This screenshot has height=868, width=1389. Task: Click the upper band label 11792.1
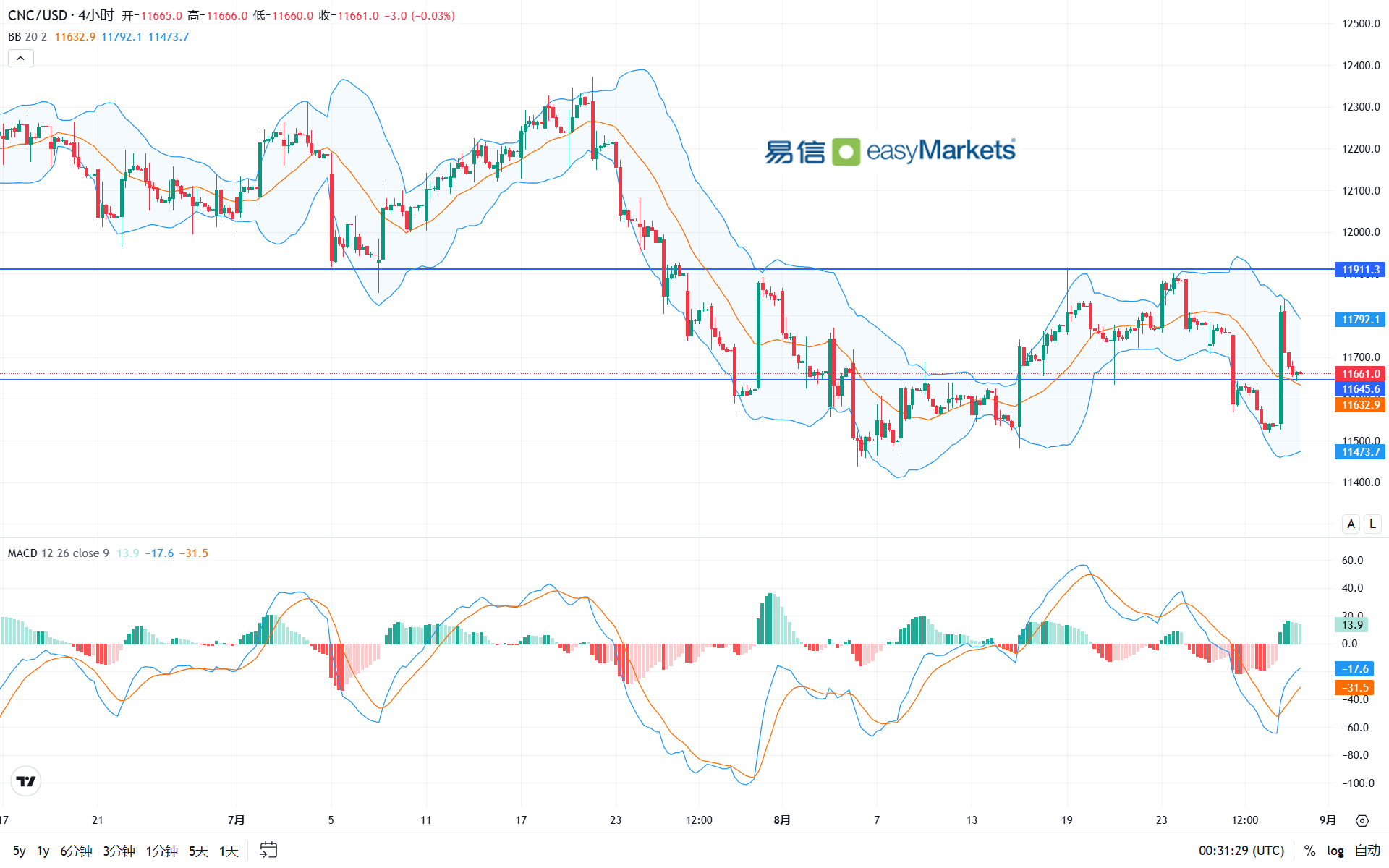pyautogui.click(x=1360, y=319)
